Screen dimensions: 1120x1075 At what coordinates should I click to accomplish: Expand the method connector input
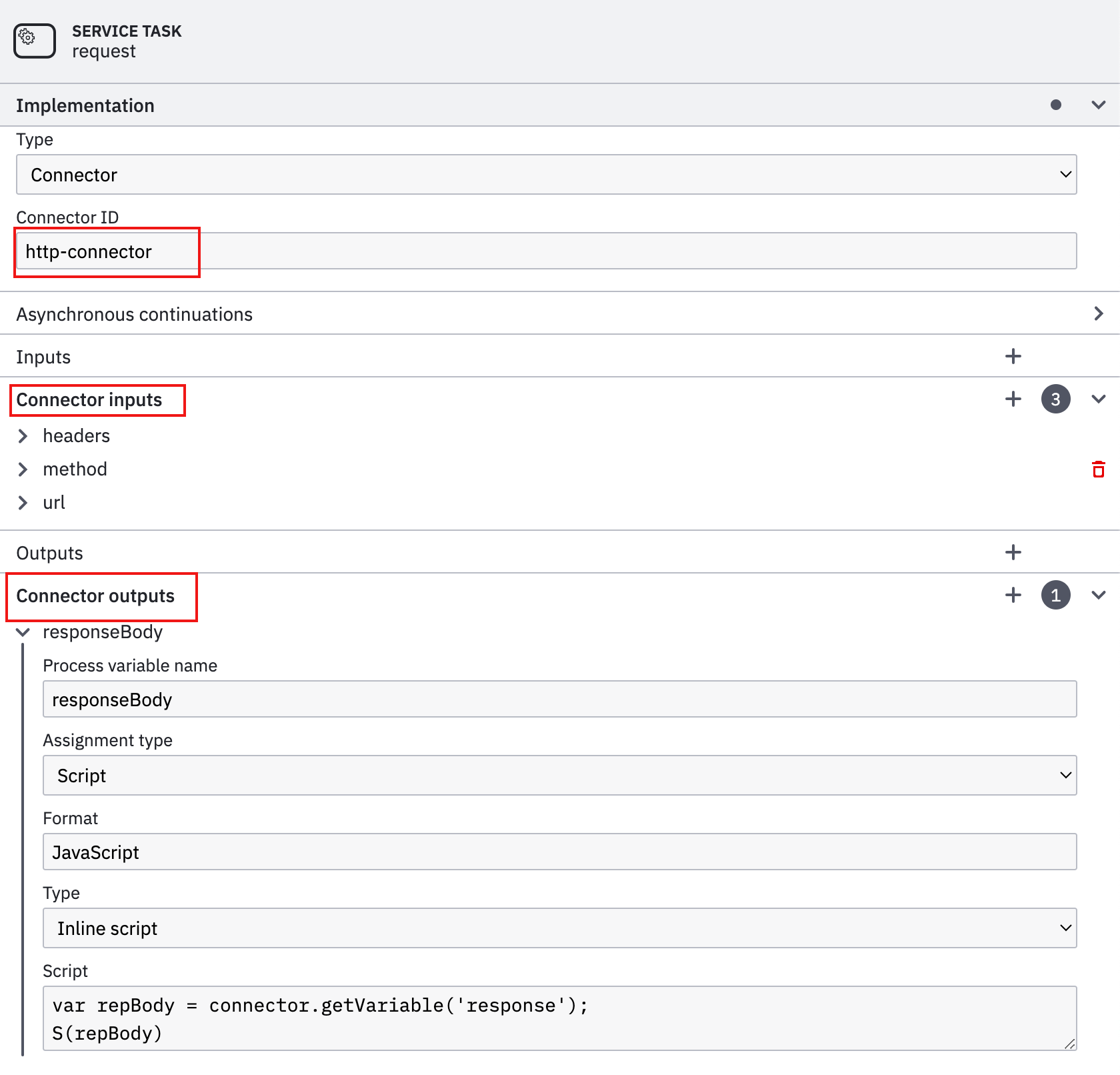[x=23, y=469]
